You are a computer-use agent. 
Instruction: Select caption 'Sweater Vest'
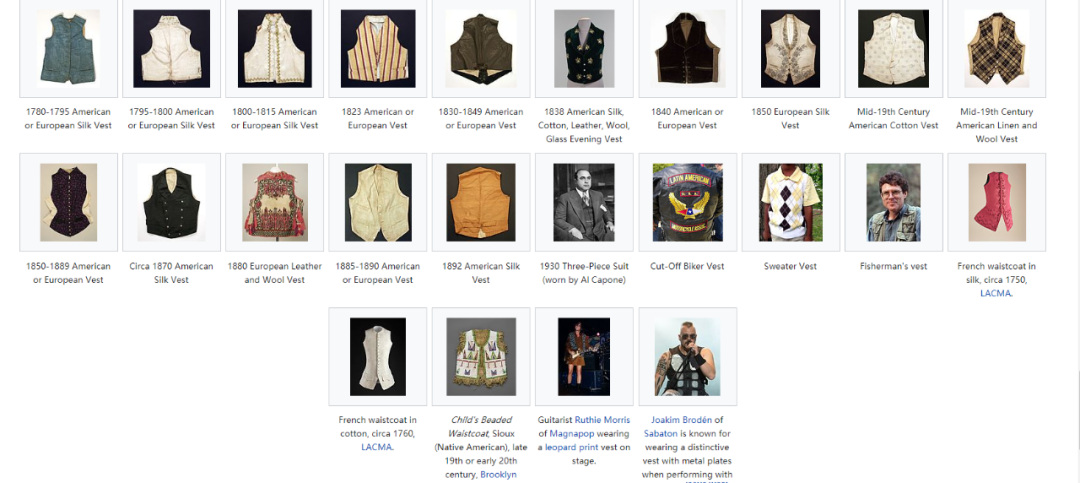[x=790, y=266]
